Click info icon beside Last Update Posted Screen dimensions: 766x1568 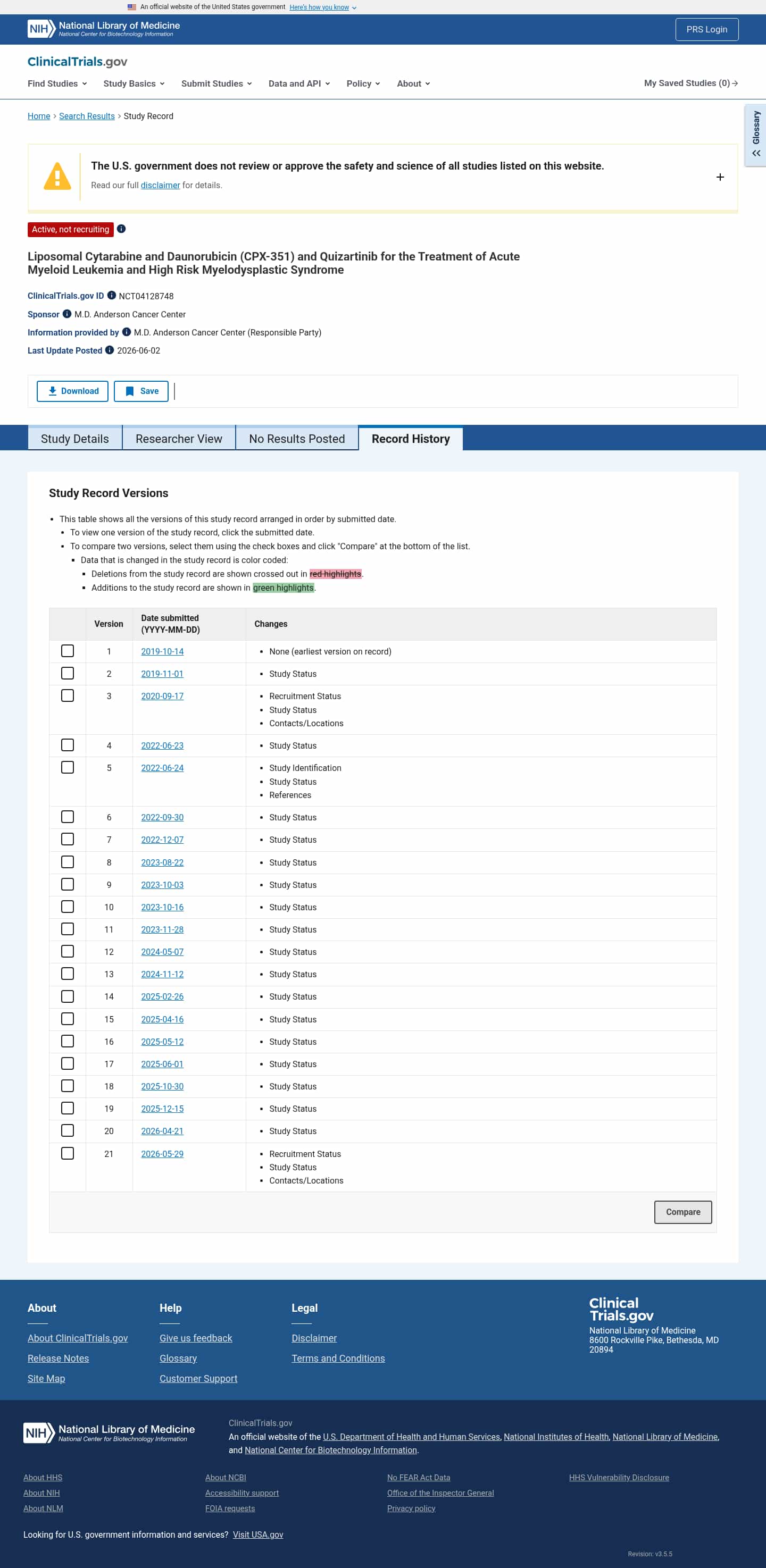click(110, 350)
